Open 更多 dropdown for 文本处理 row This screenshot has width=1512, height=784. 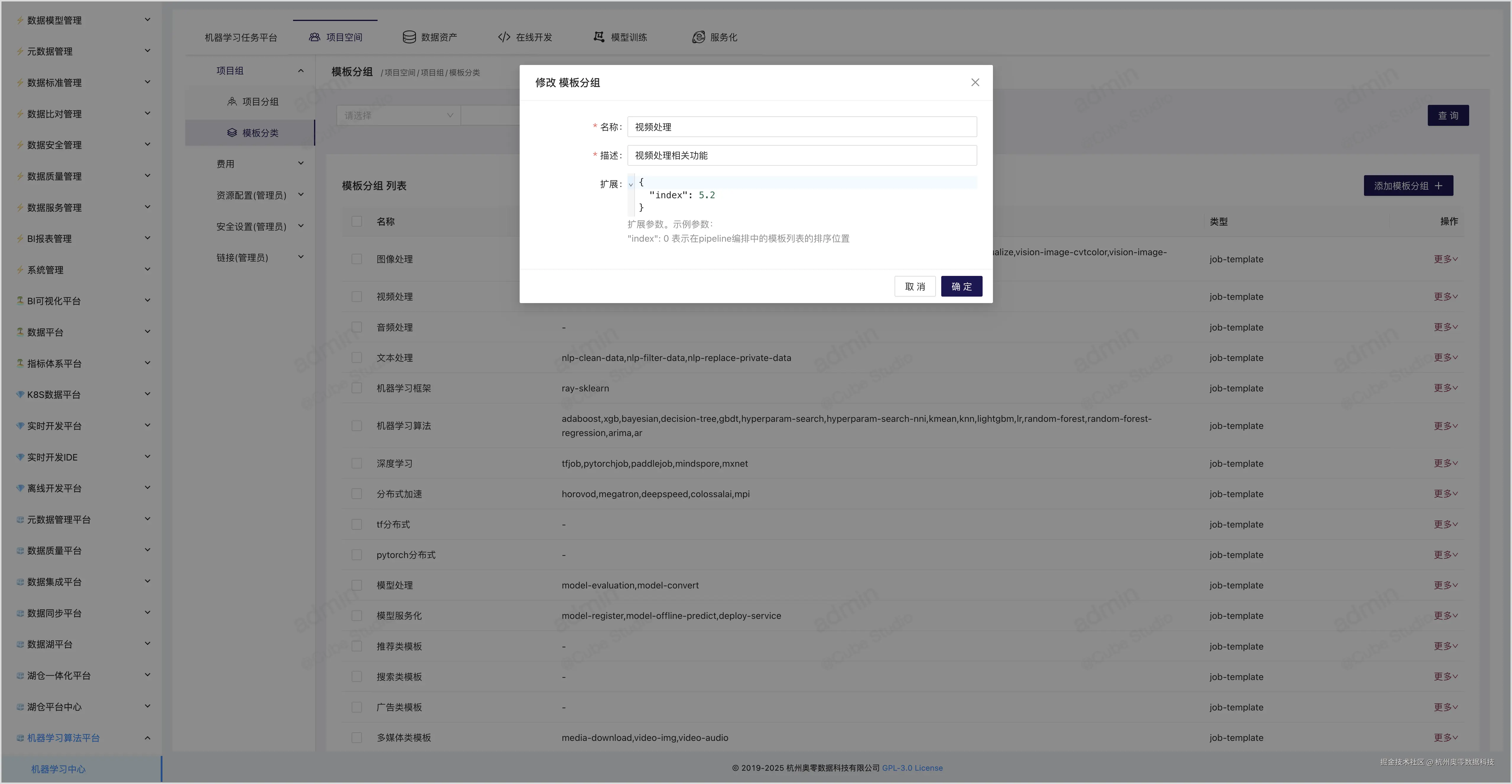click(x=1445, y=357)
